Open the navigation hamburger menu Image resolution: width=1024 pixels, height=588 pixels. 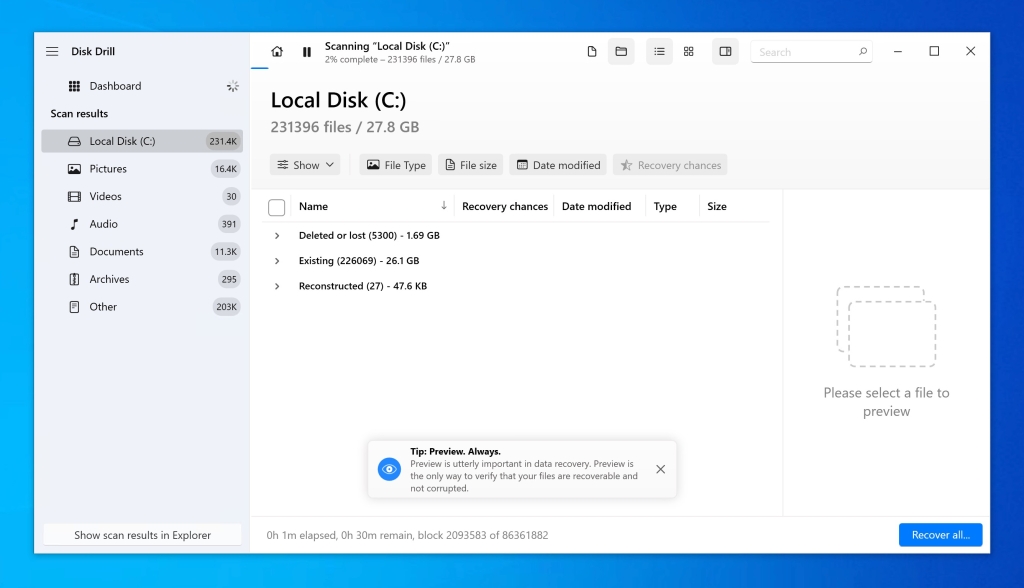pos(52,51)
